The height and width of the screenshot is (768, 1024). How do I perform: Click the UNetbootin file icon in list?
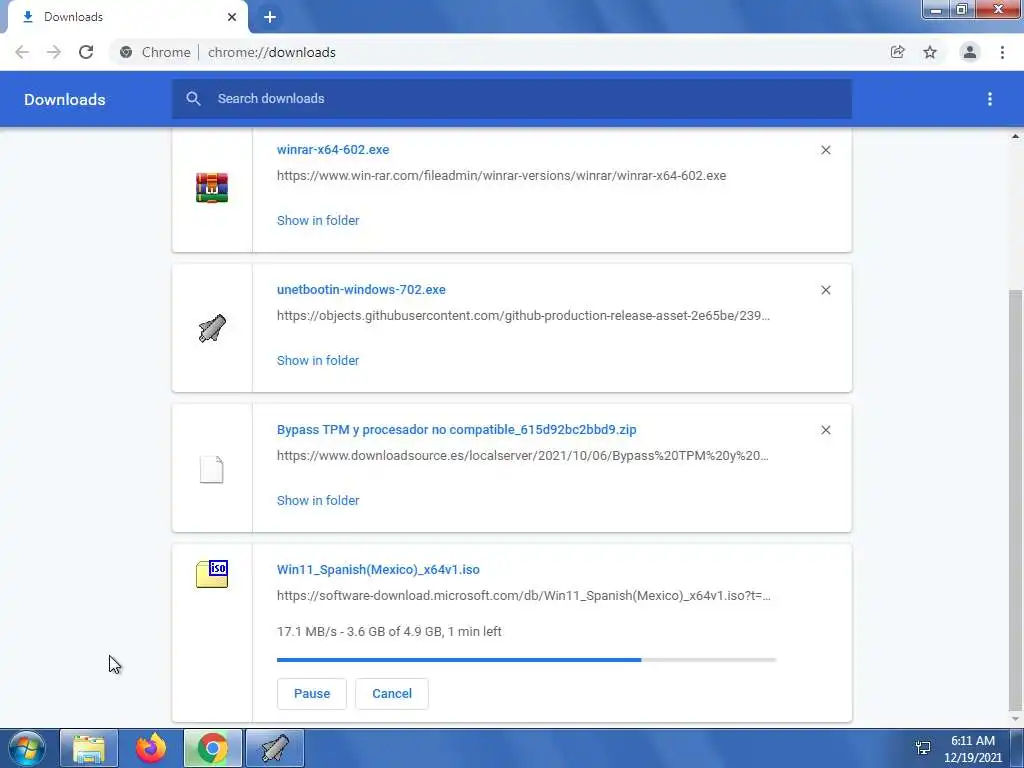[212, 328]
